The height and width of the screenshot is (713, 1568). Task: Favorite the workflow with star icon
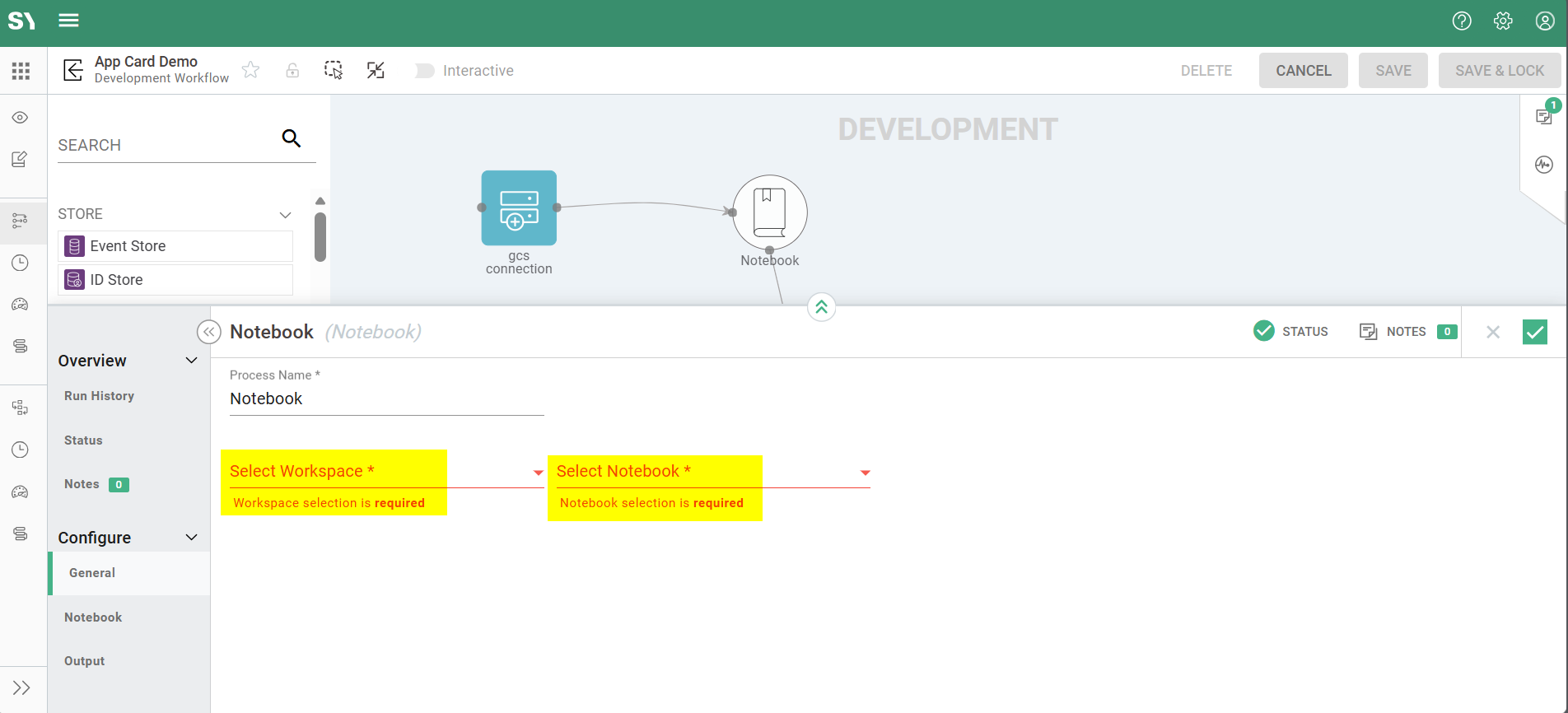(251, 71)
